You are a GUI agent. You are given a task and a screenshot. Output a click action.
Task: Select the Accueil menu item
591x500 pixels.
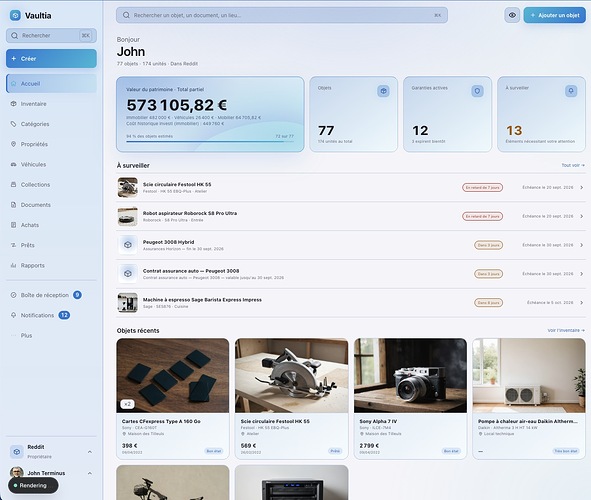tap(51, 84)
